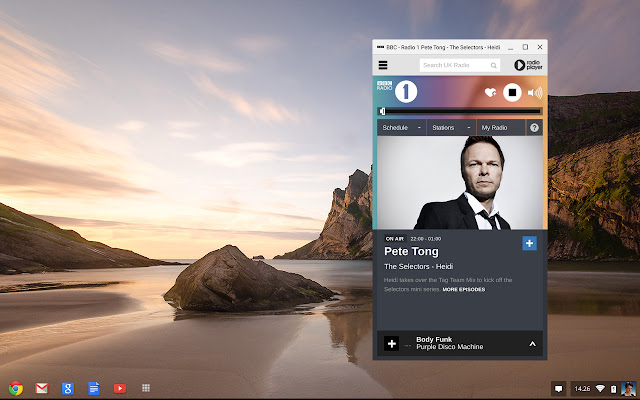Click the user avatar in system tray
Screen dimensions: 640x400
click(628, 389)
